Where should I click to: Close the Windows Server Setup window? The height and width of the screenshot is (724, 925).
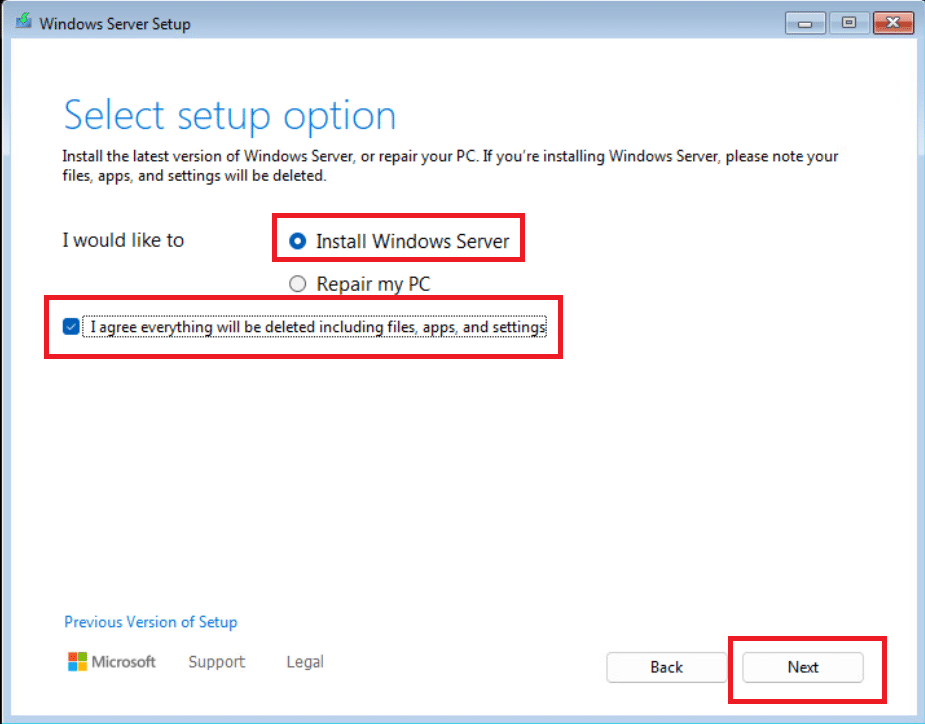[893, 23]
